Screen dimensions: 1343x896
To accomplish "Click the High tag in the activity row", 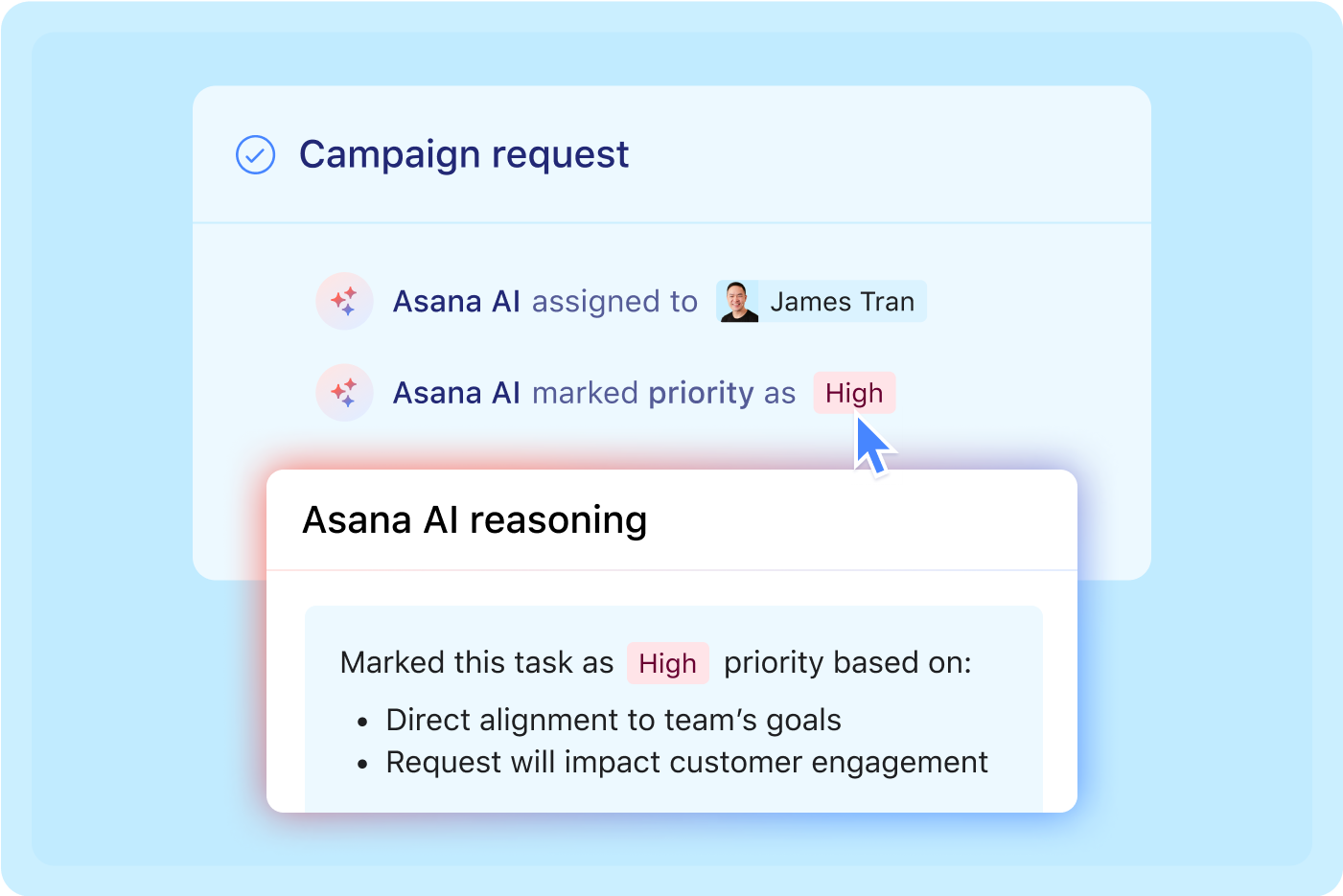I will pos(854,393).
